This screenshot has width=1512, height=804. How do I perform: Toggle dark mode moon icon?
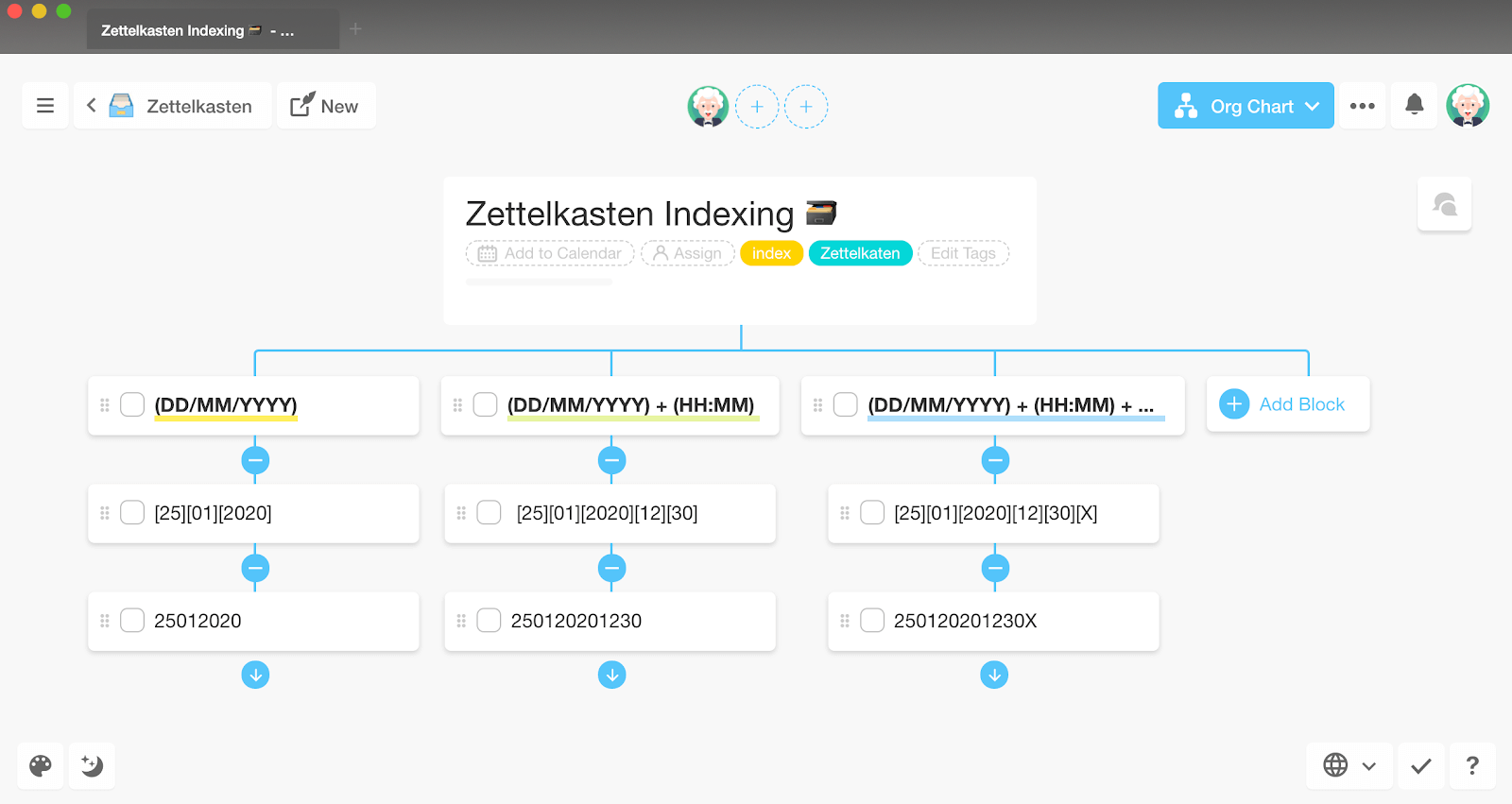coord(92,765)
